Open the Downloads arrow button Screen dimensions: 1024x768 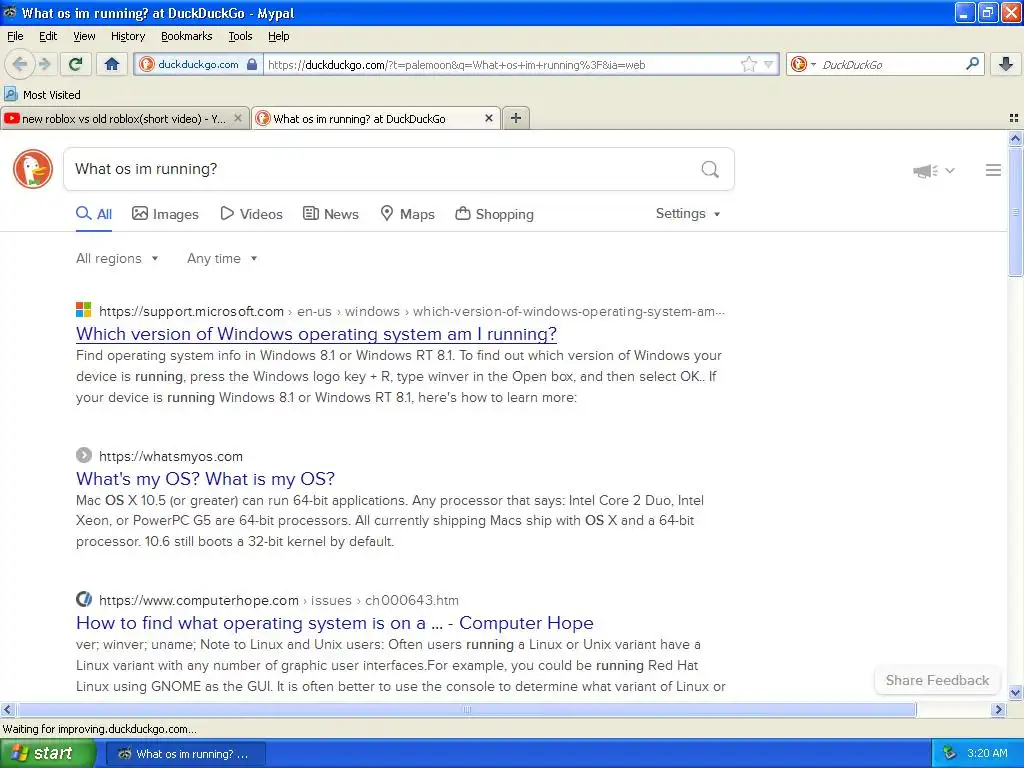(1006, 64)
